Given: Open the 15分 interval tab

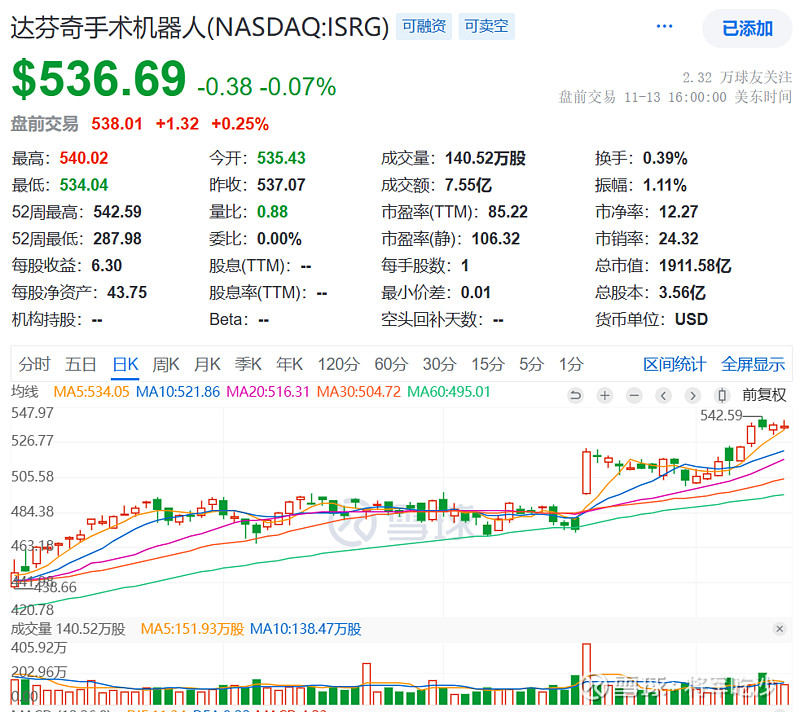Looking at the screenshot, I should point(488,364).
